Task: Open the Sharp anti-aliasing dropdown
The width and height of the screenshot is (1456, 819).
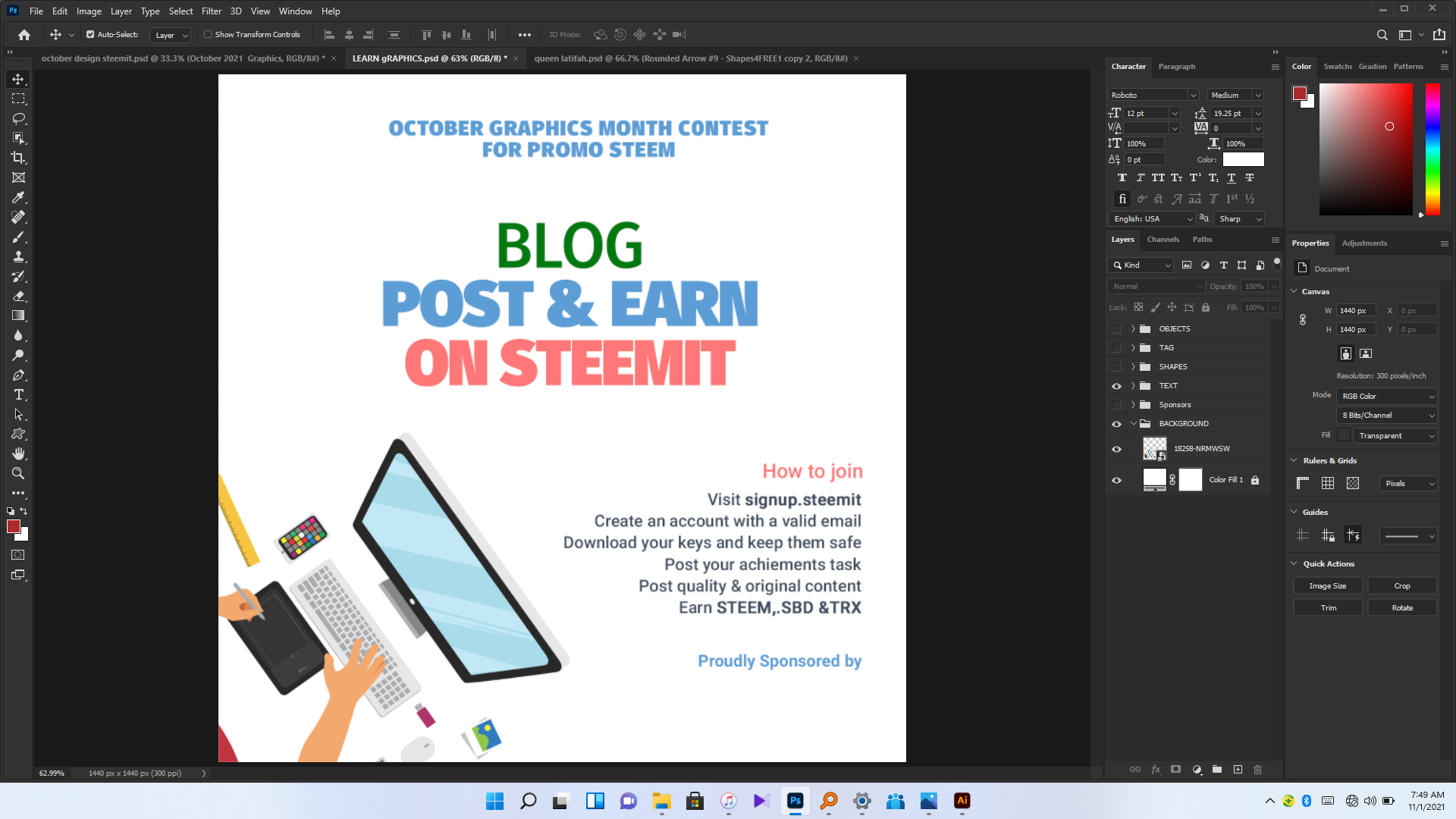Action: point(1240,218)
